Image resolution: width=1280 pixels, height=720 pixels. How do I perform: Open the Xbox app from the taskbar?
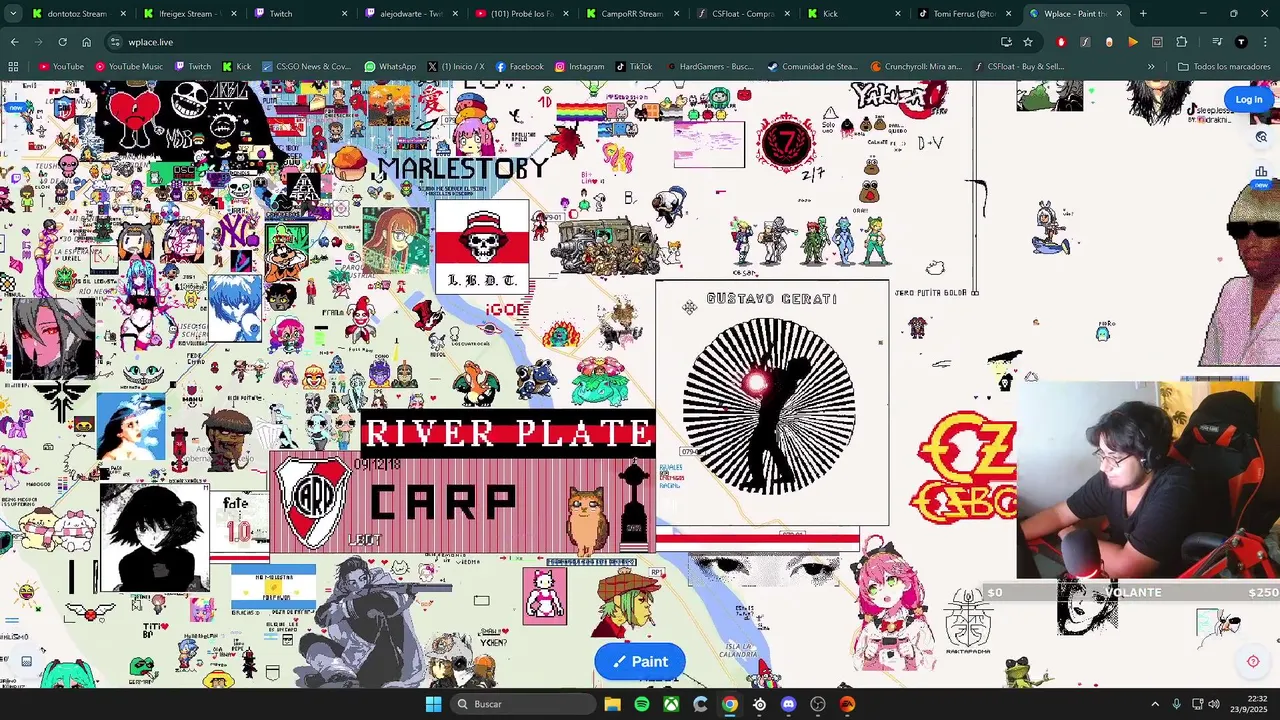pos(671,704)
